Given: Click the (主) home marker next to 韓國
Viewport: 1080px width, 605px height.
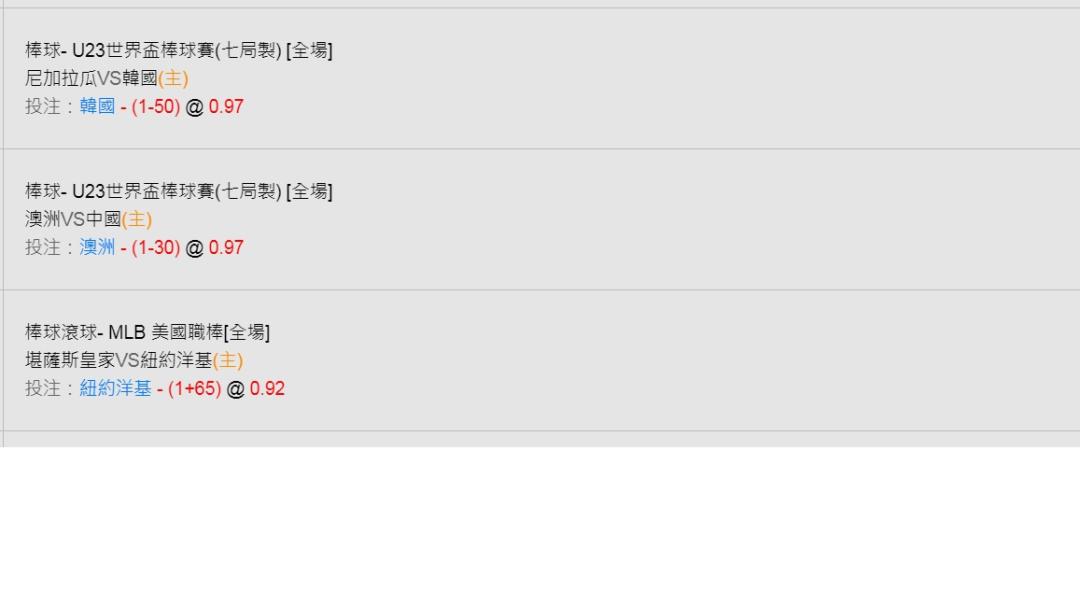Looking at the screenshot, I should [x=174, y=79].
